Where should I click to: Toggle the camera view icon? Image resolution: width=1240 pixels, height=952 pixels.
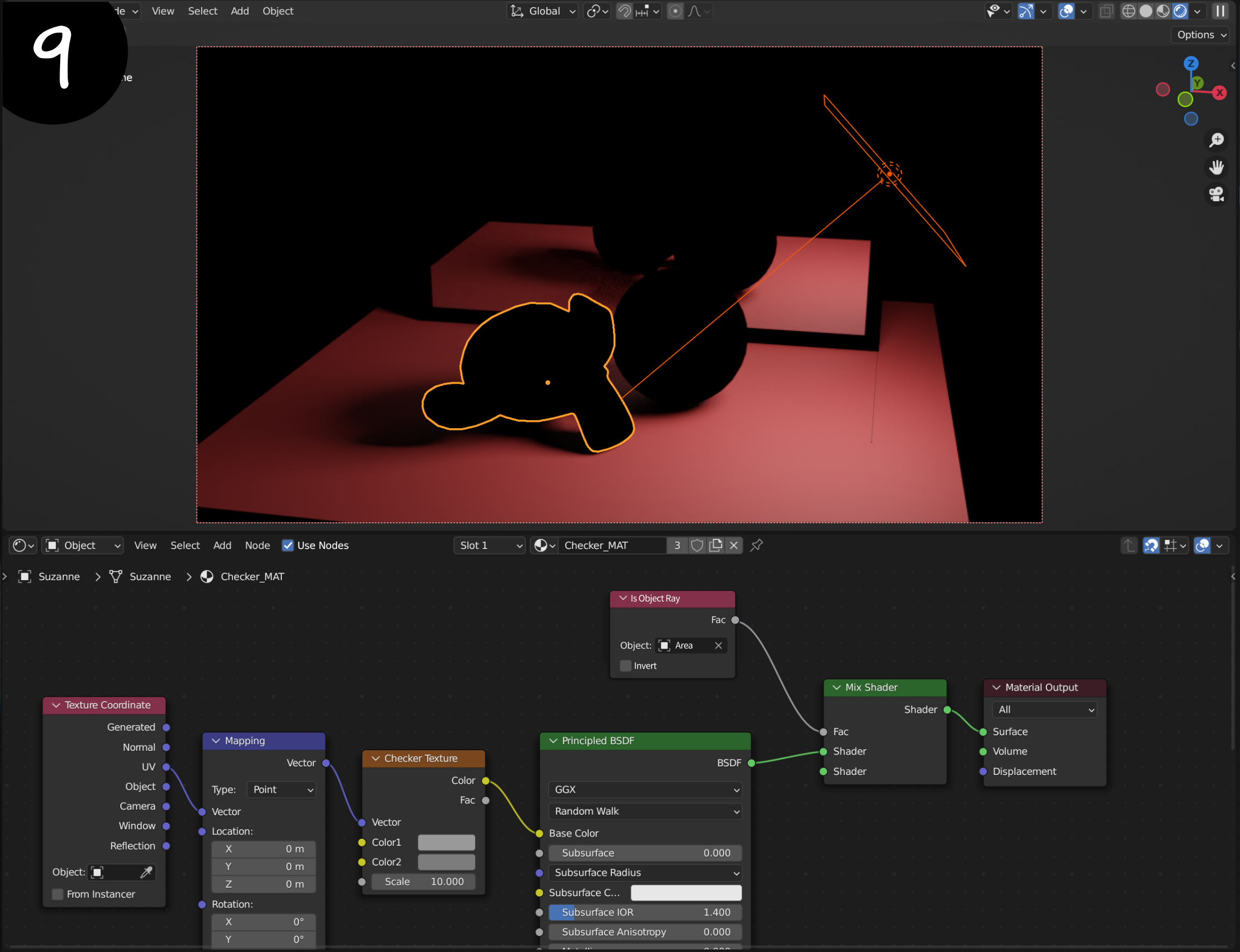1216,194
